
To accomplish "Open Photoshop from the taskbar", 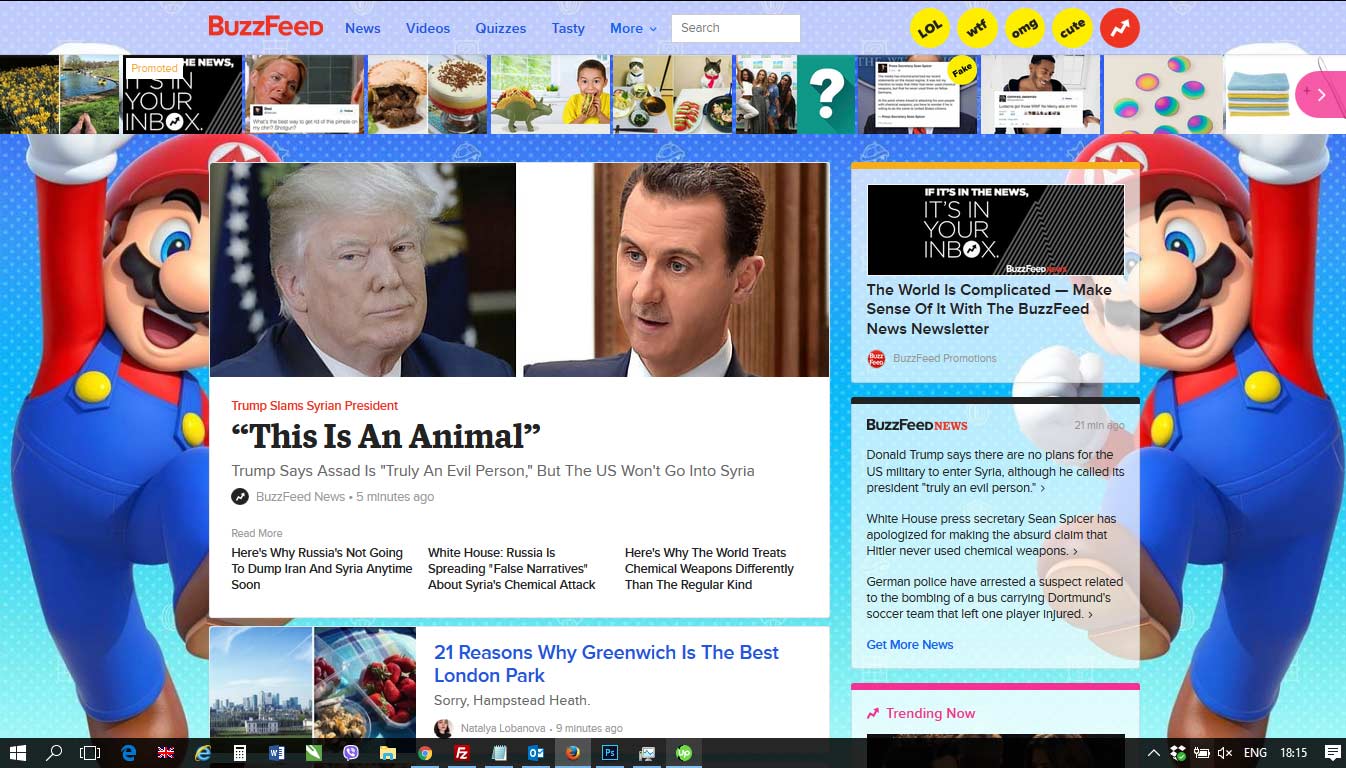I will tap(610, 753).
